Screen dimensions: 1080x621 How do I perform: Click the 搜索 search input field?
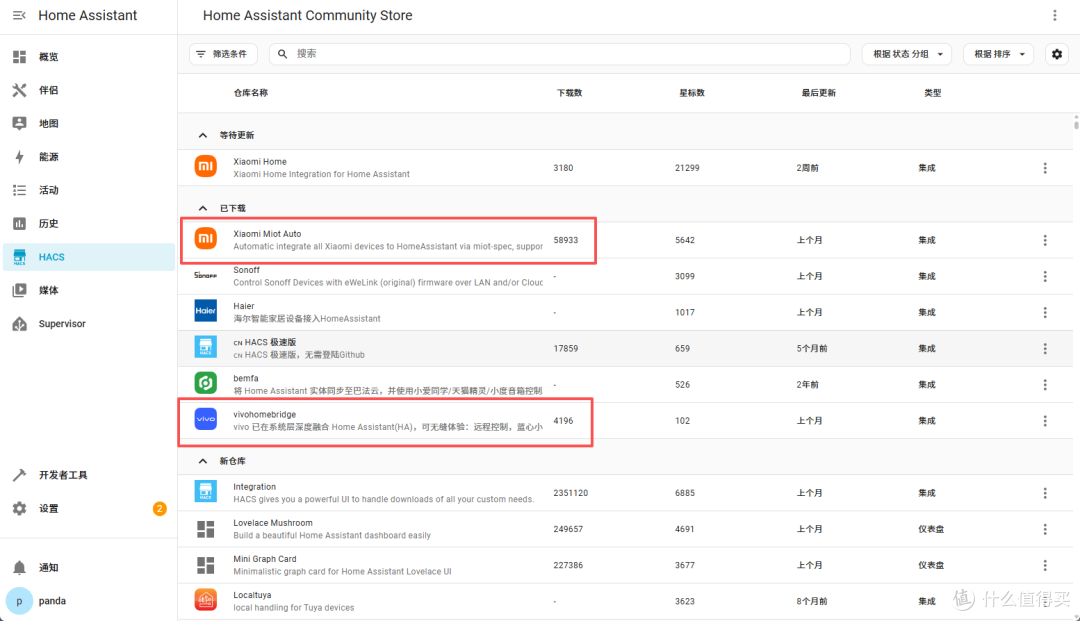click(x=559, y=54)
